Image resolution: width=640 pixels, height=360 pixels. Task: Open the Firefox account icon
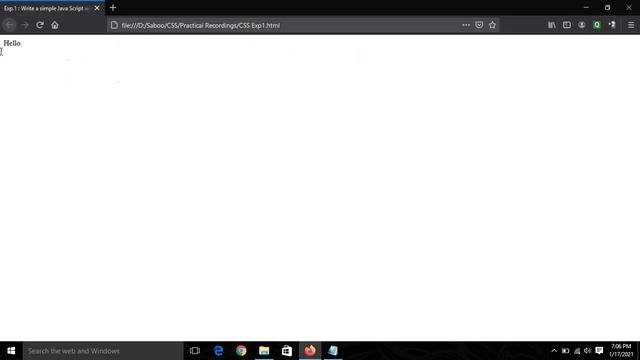(582, 25)
